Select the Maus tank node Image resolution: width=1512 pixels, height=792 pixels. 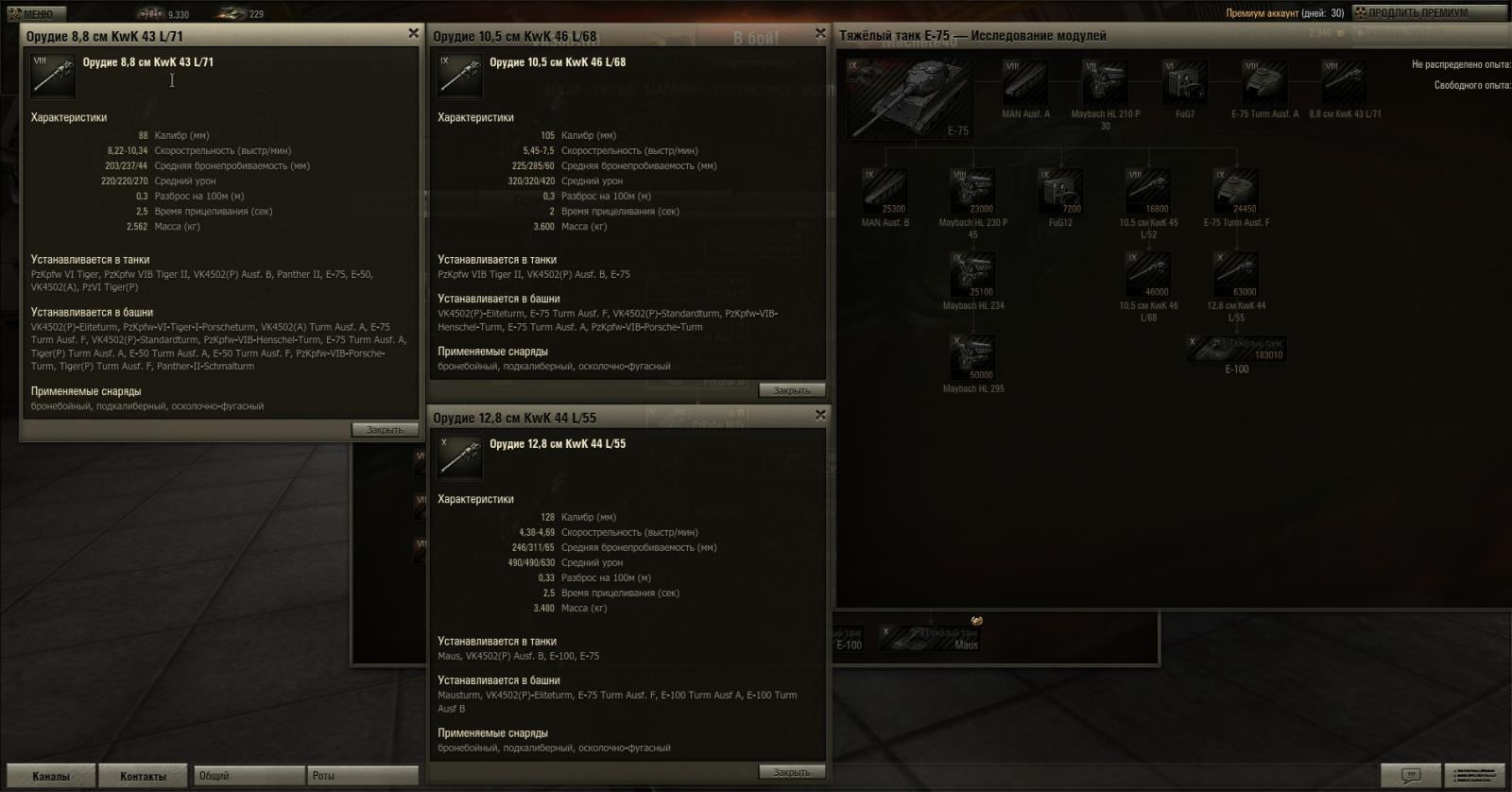pyautogui.click(x=931, y=638)
